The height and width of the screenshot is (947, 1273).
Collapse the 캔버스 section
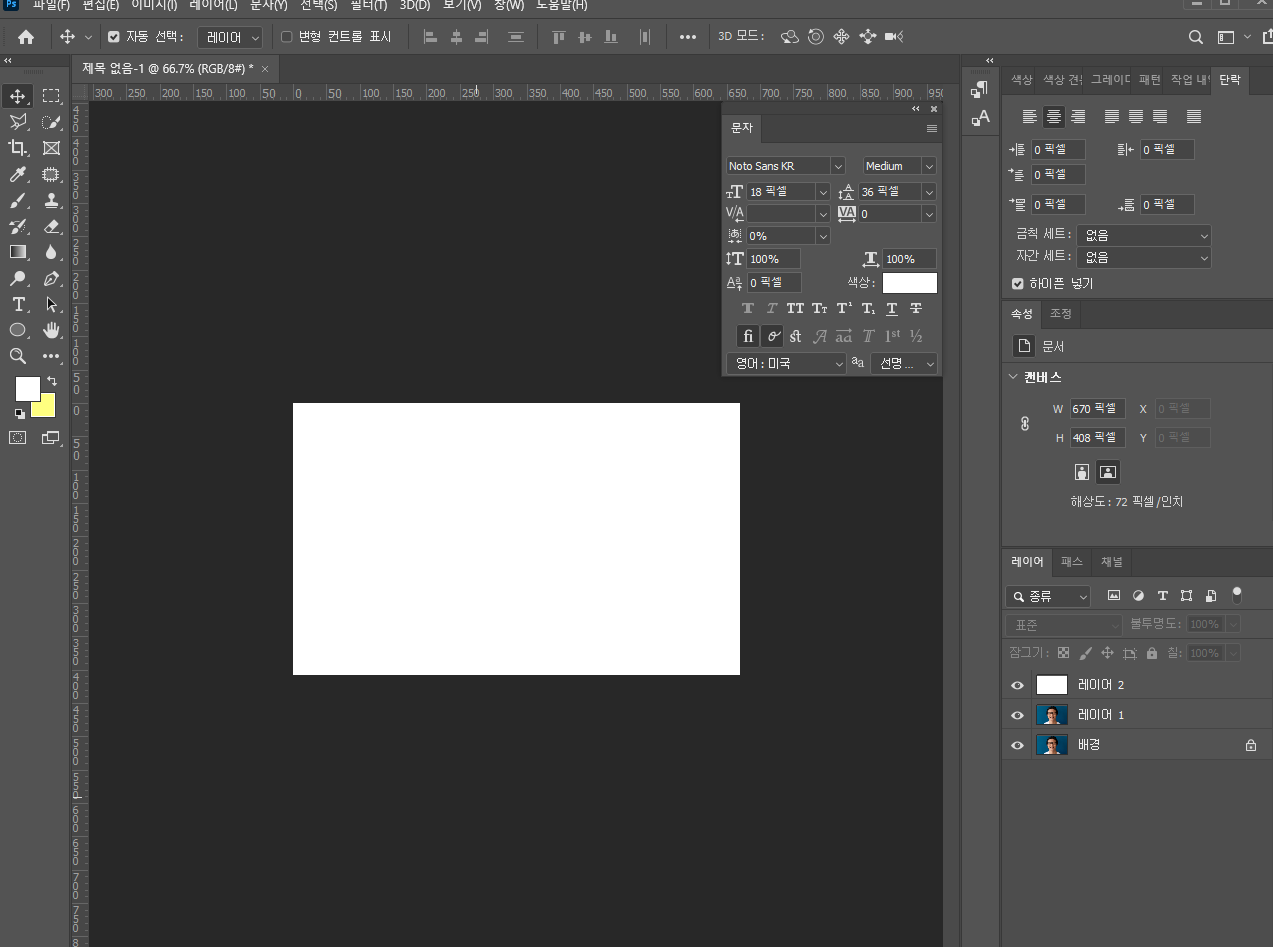click(1013, 377)
